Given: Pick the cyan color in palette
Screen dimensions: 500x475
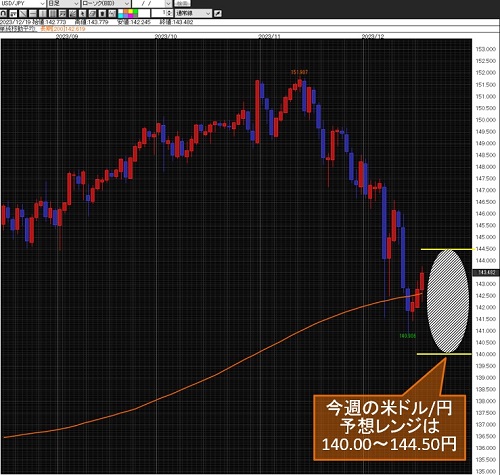Looking at the screenshot, I should point(121,16).
